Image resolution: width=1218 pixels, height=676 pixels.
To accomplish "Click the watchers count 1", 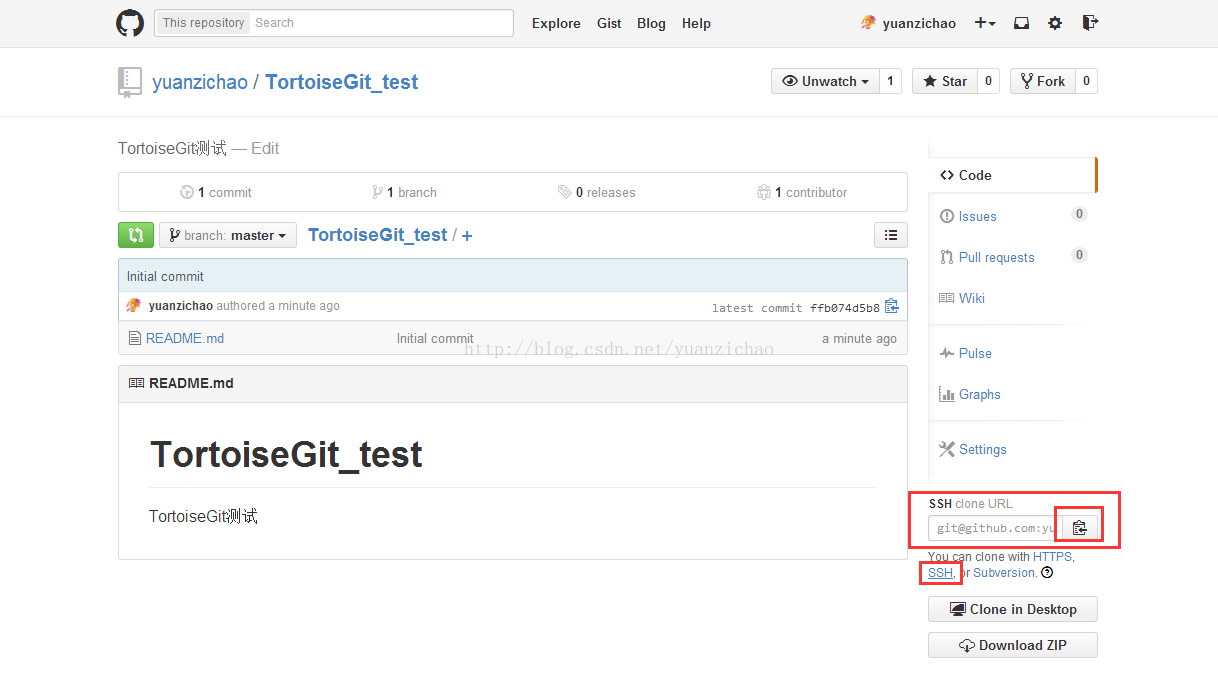I will 890,81.
